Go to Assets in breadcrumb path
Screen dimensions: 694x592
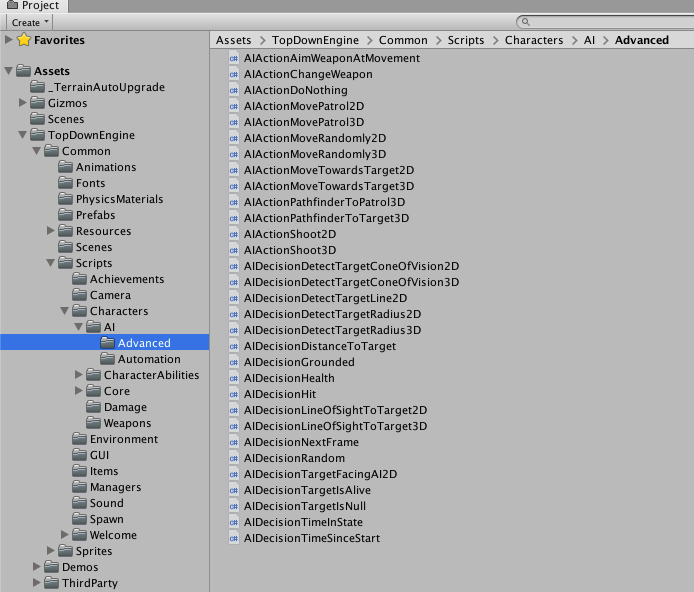(x=233, y=40)
